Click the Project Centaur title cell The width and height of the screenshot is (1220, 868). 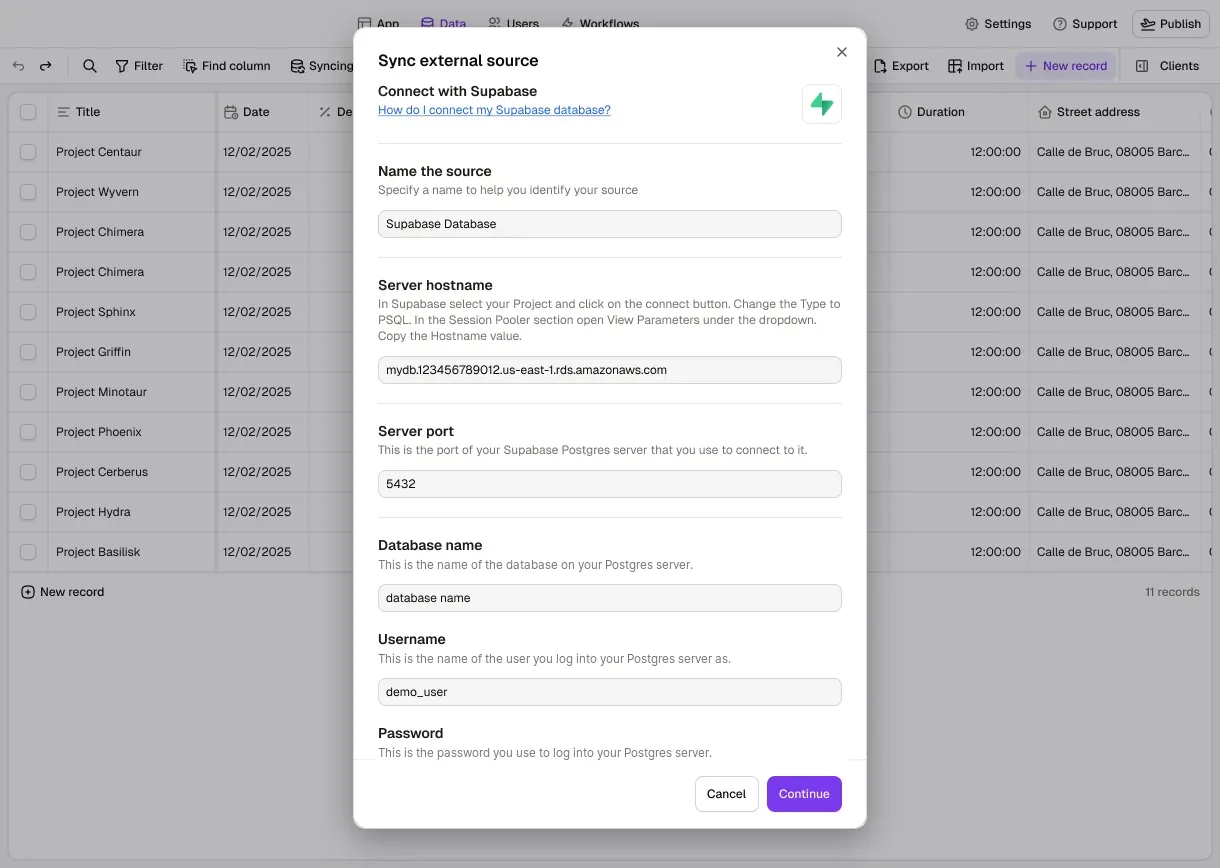pyautogui.click(x=131, y=152)
